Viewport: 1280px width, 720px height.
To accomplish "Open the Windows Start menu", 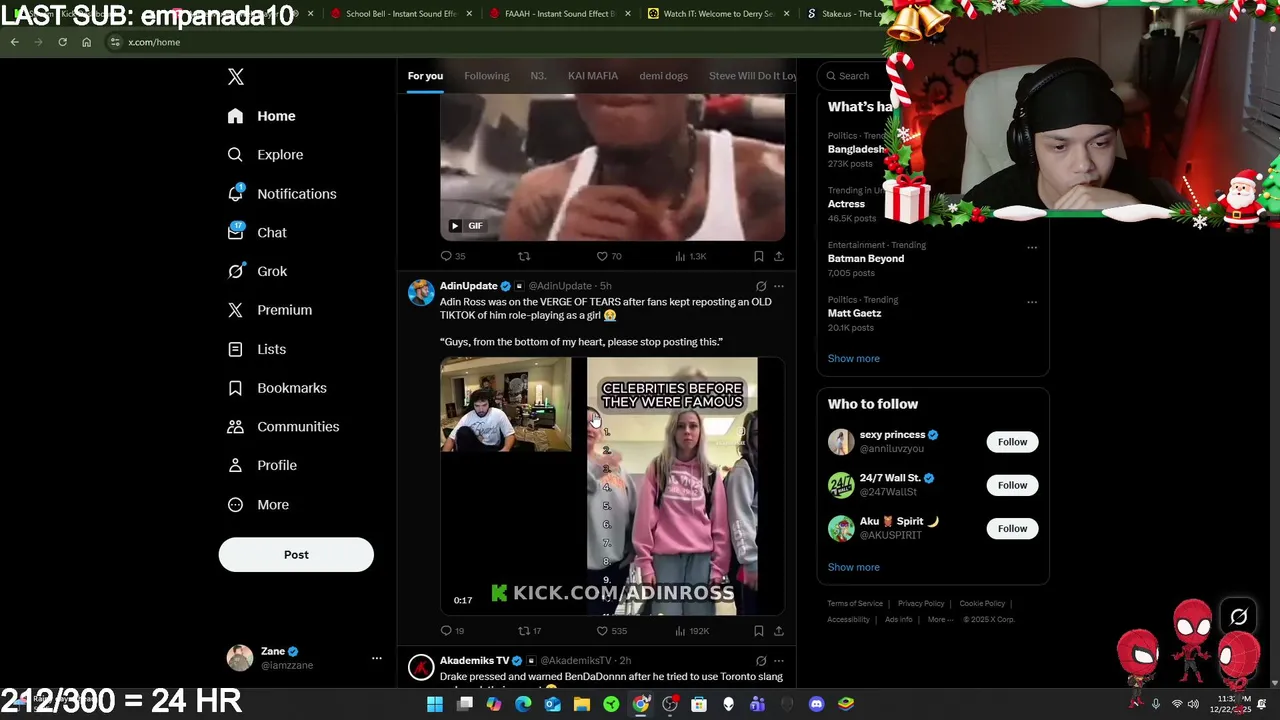I will 435,704.
